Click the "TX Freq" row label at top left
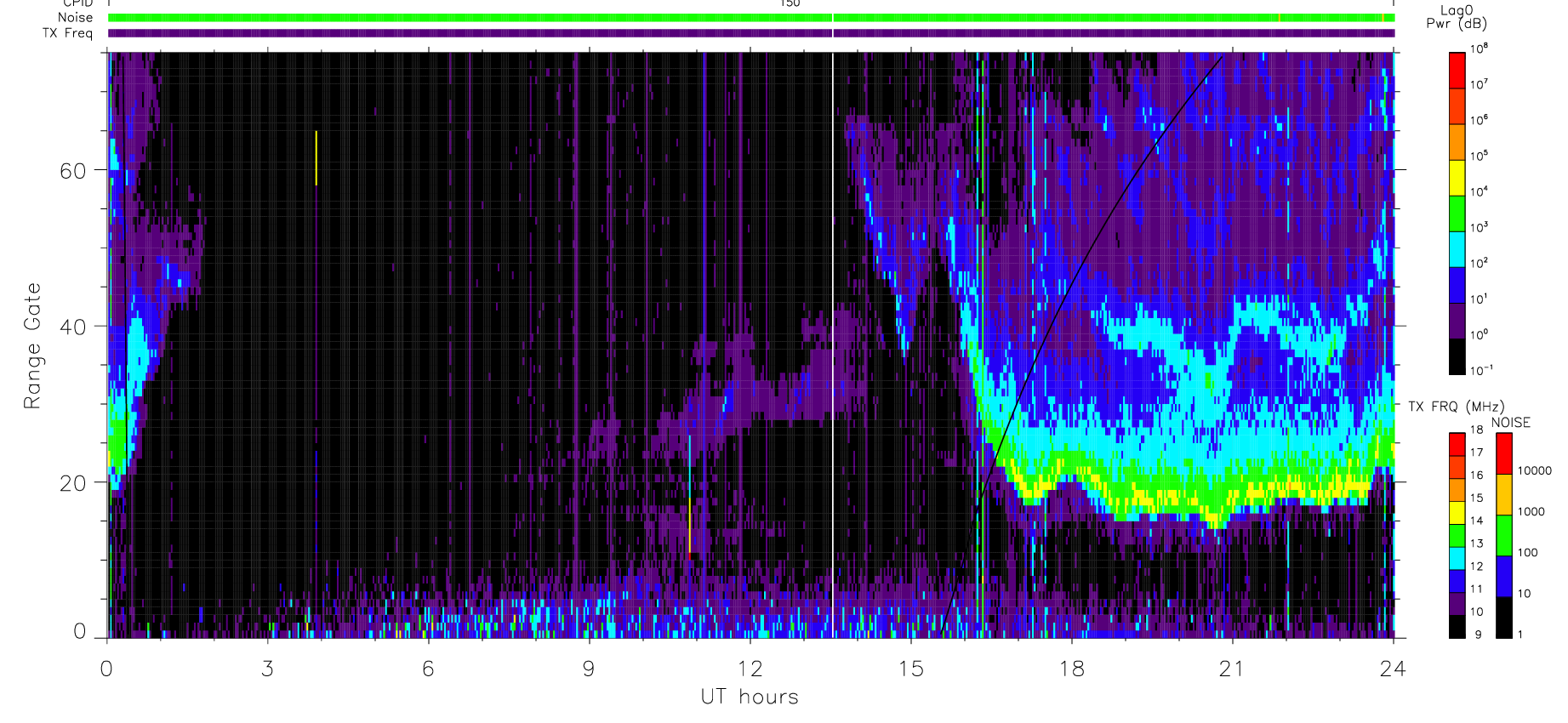The image size is (1568, 723). pyautogui.click(x=67, y=33)
